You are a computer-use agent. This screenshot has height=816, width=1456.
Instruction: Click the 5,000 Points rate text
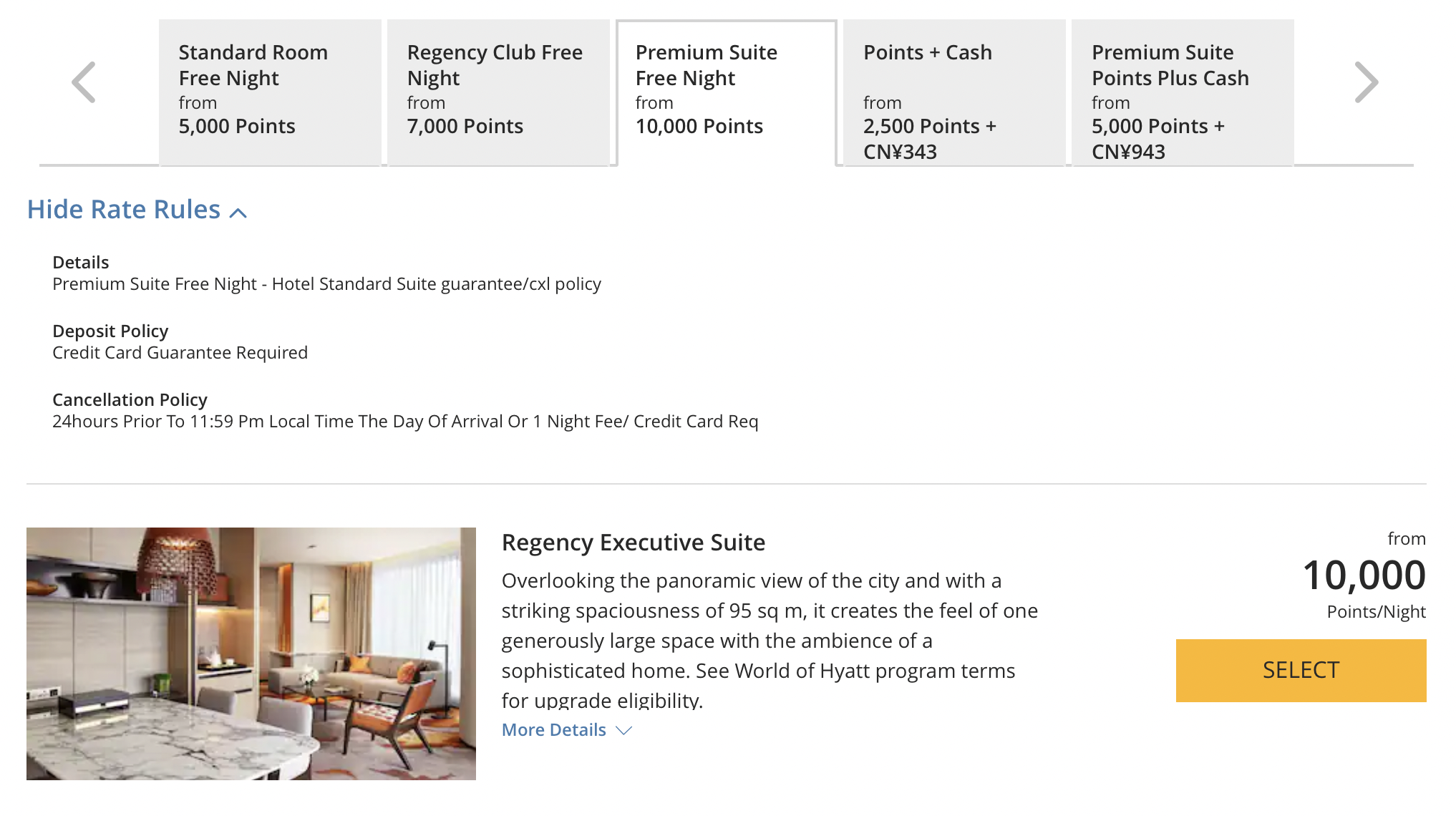coord(237,126)
